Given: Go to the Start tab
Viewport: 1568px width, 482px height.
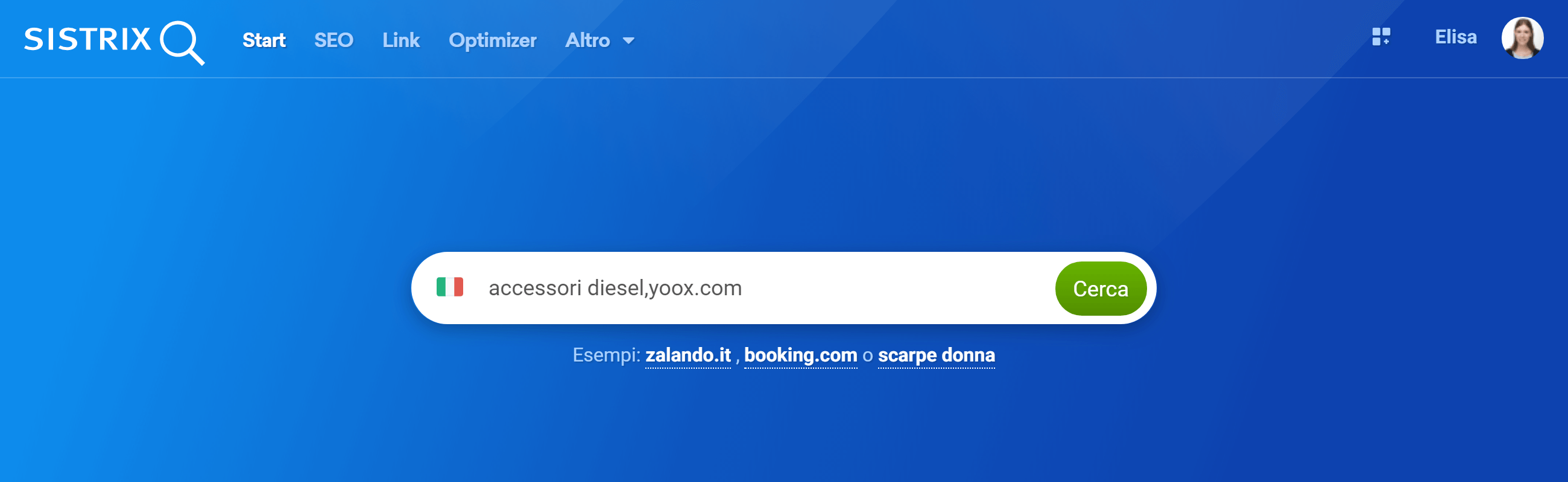Looking at the screenshot, I should [264, 40].
